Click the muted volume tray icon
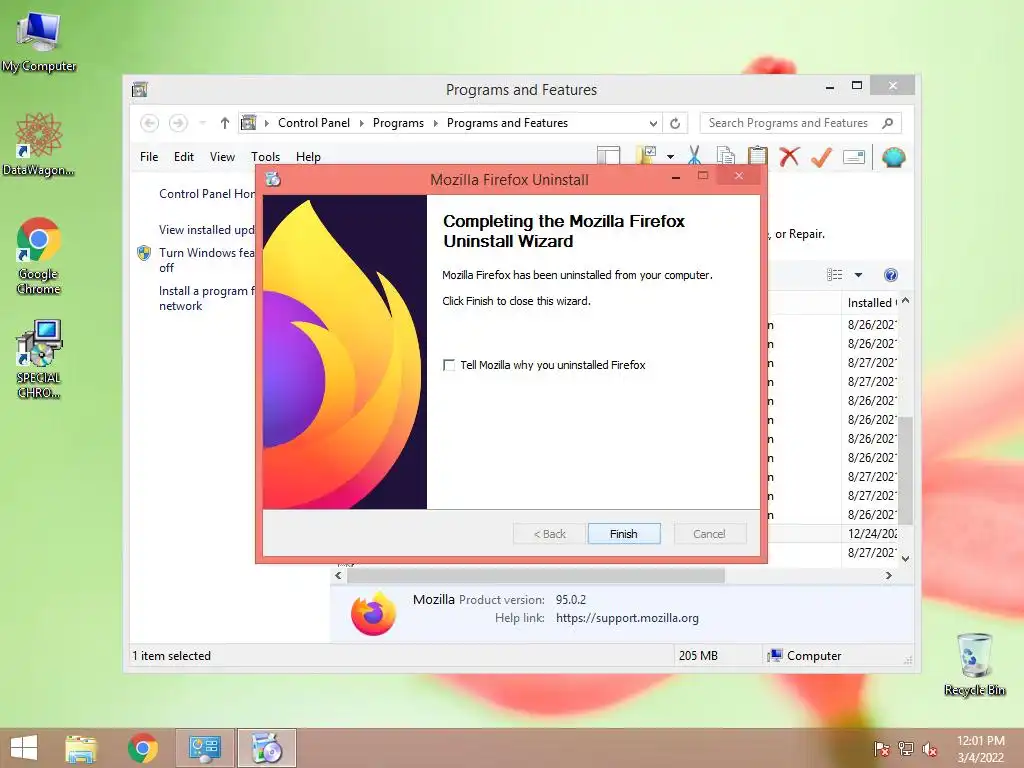 (929, 750)
